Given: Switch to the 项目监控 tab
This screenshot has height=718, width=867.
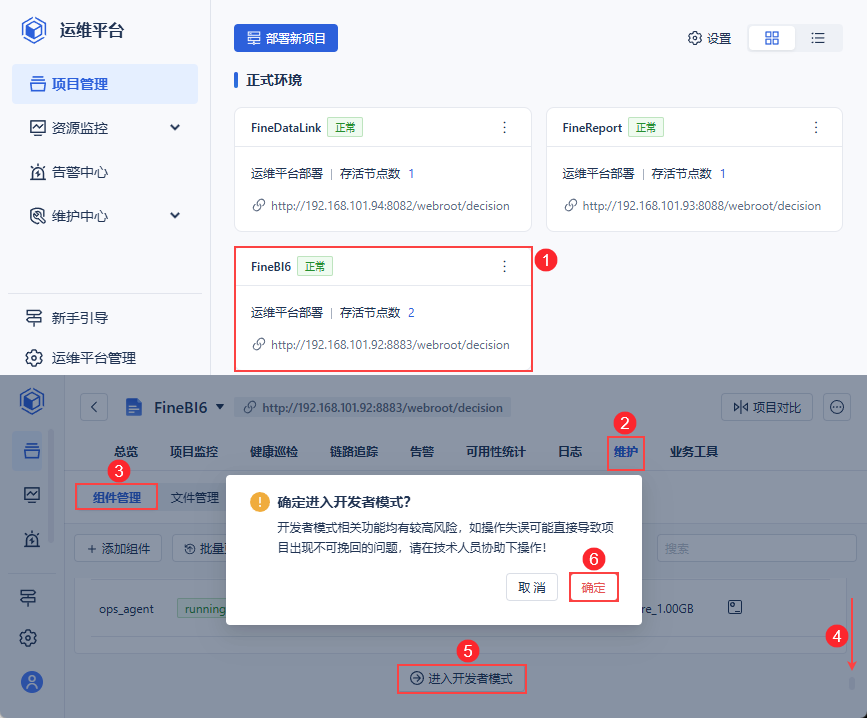Looking at the screenshot, I should (x=194, y=452).
